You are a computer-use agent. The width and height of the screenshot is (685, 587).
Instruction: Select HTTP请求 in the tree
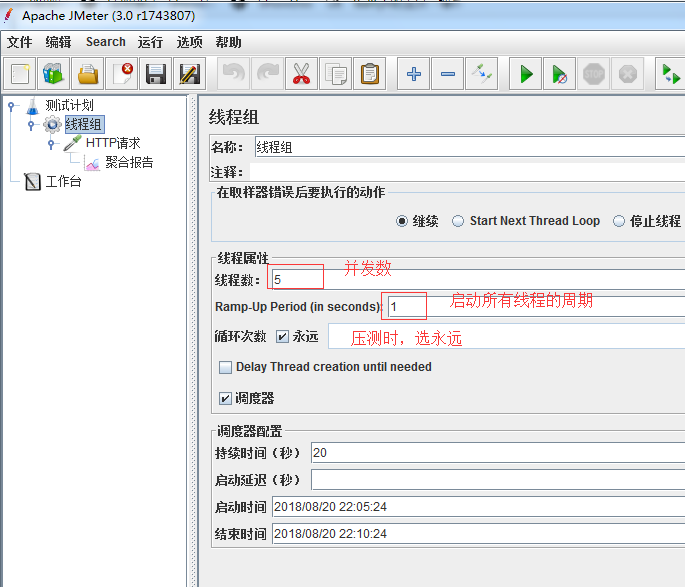pos(113,143)
